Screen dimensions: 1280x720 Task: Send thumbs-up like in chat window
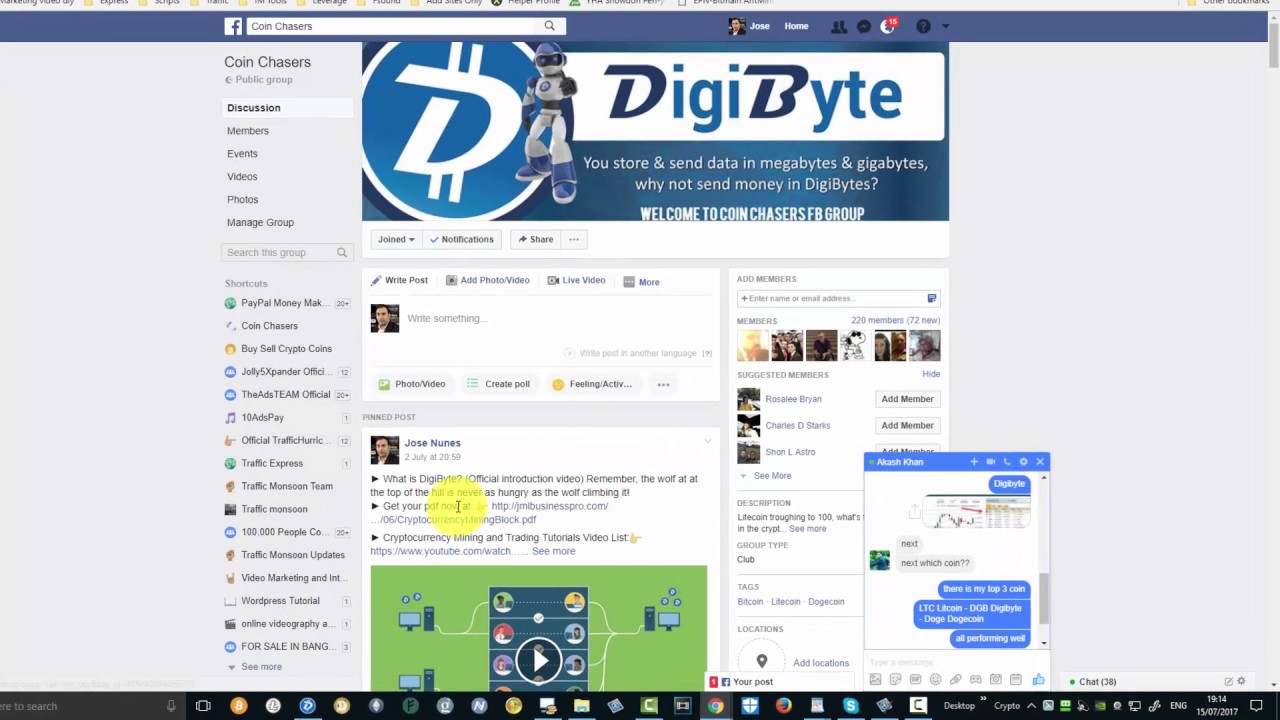[x=1038, y=680]
